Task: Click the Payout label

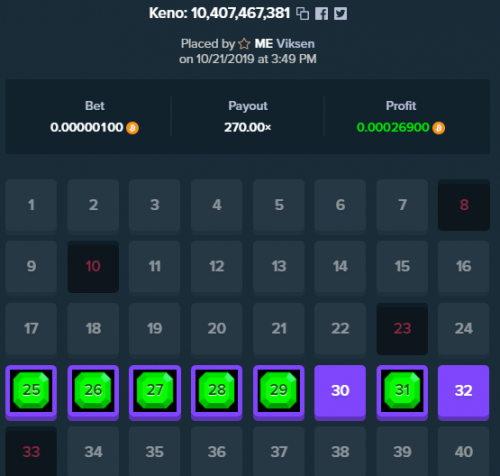Action: click(x=248, y=106)
